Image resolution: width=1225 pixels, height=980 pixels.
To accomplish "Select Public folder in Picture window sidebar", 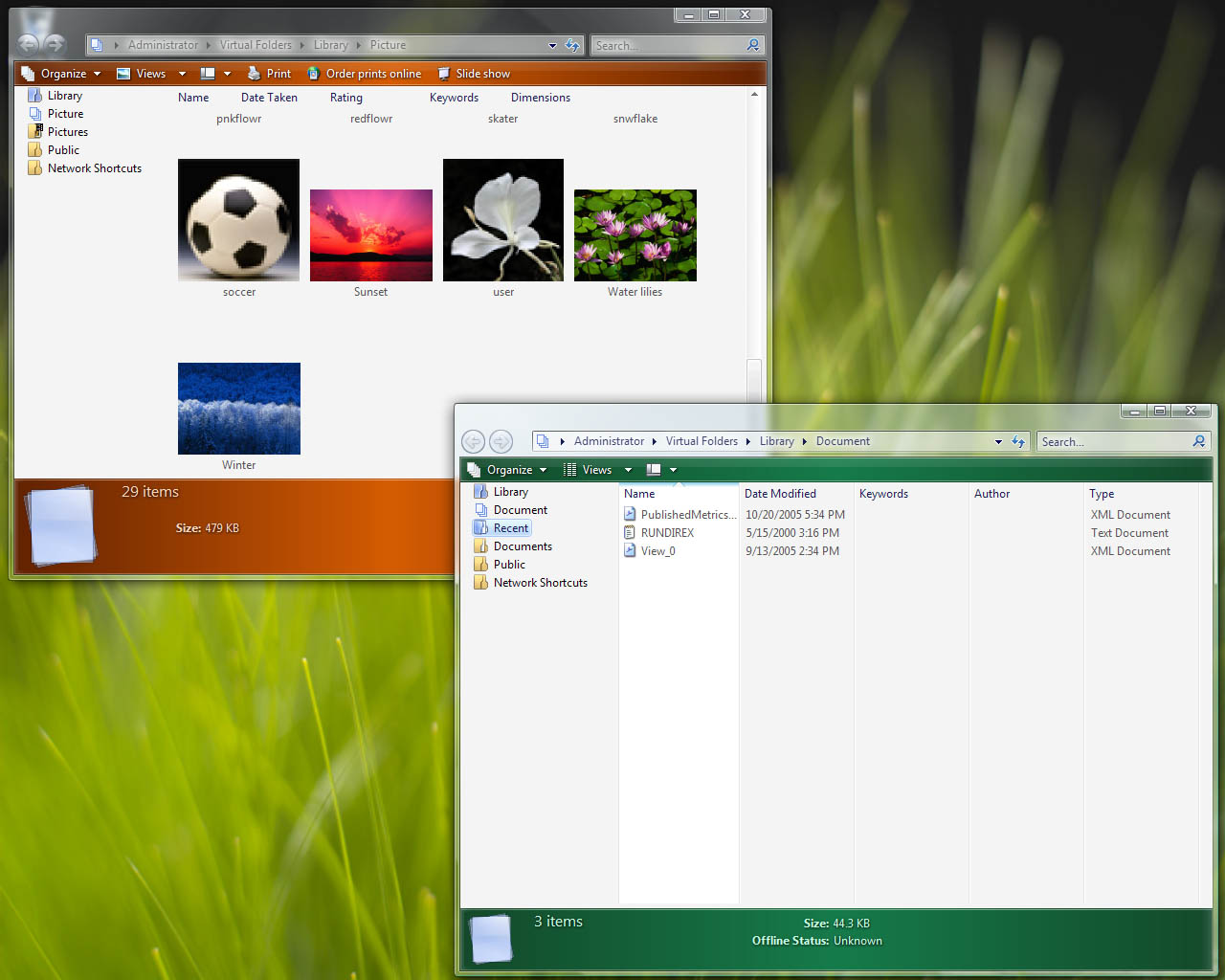I will pos(55,150).
